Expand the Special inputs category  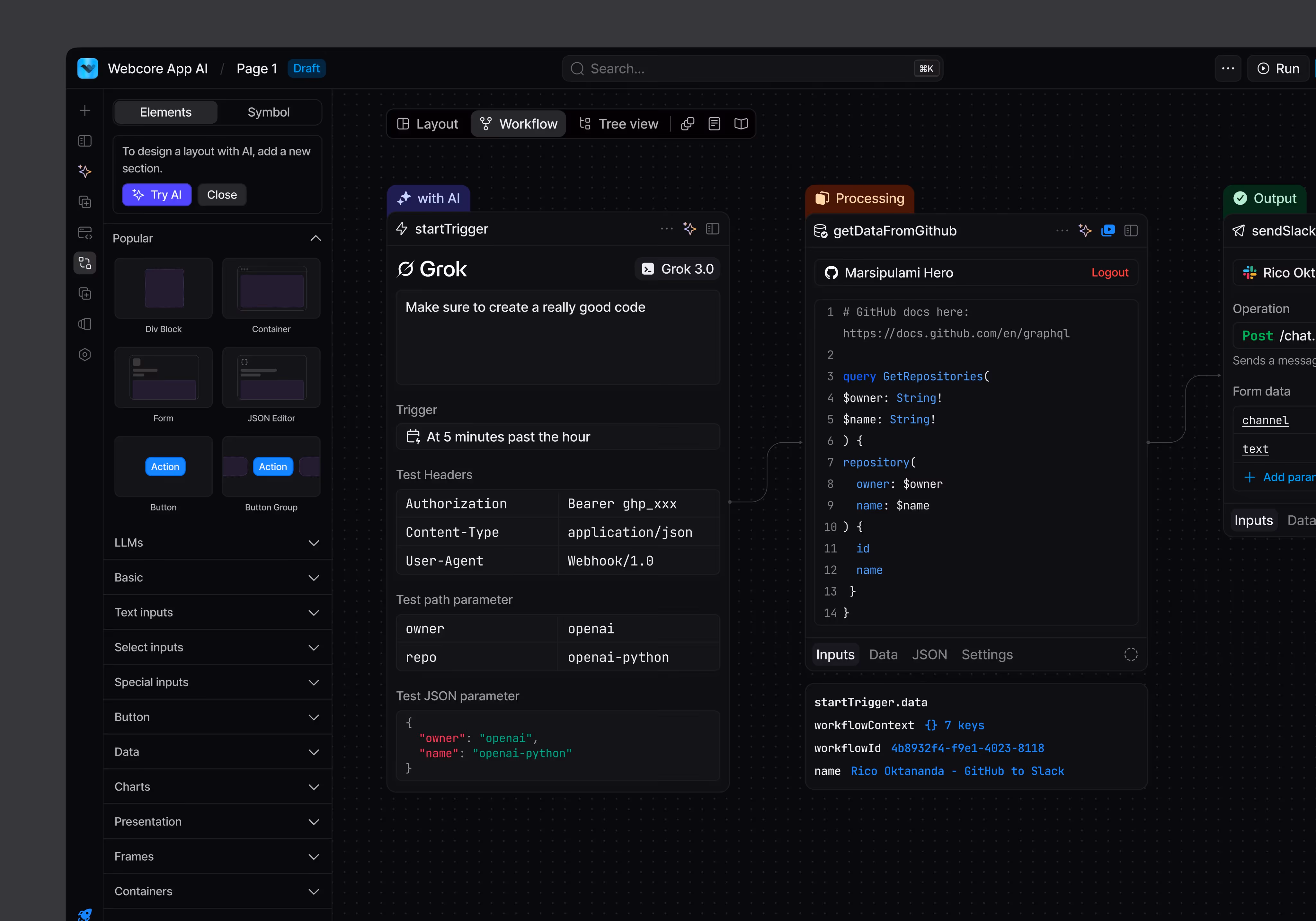[x=217, y=682]
